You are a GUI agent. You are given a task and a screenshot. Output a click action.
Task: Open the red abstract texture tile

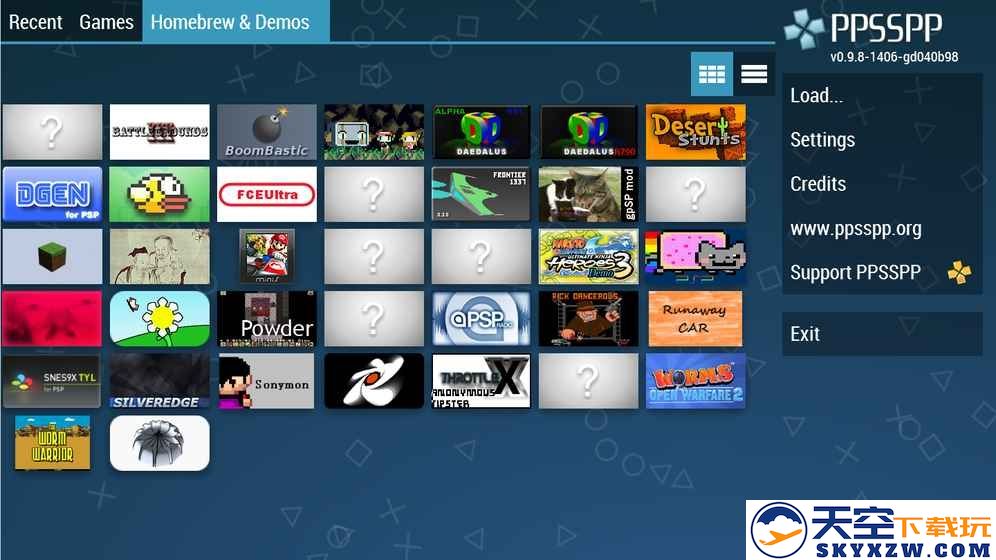52,319
